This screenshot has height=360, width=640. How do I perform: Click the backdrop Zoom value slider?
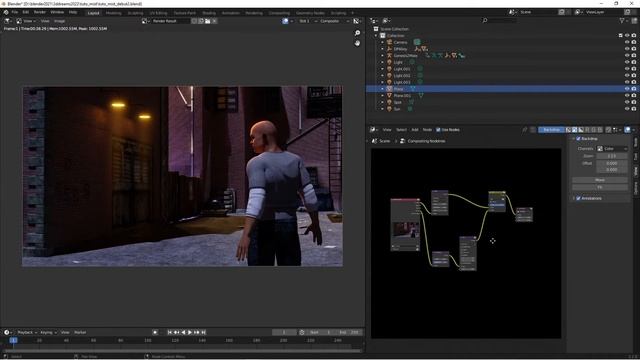(612, 156)
